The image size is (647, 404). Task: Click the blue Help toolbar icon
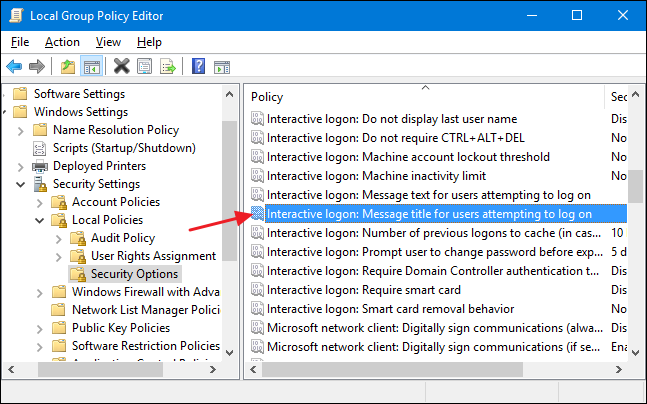[x=198, y=67]
